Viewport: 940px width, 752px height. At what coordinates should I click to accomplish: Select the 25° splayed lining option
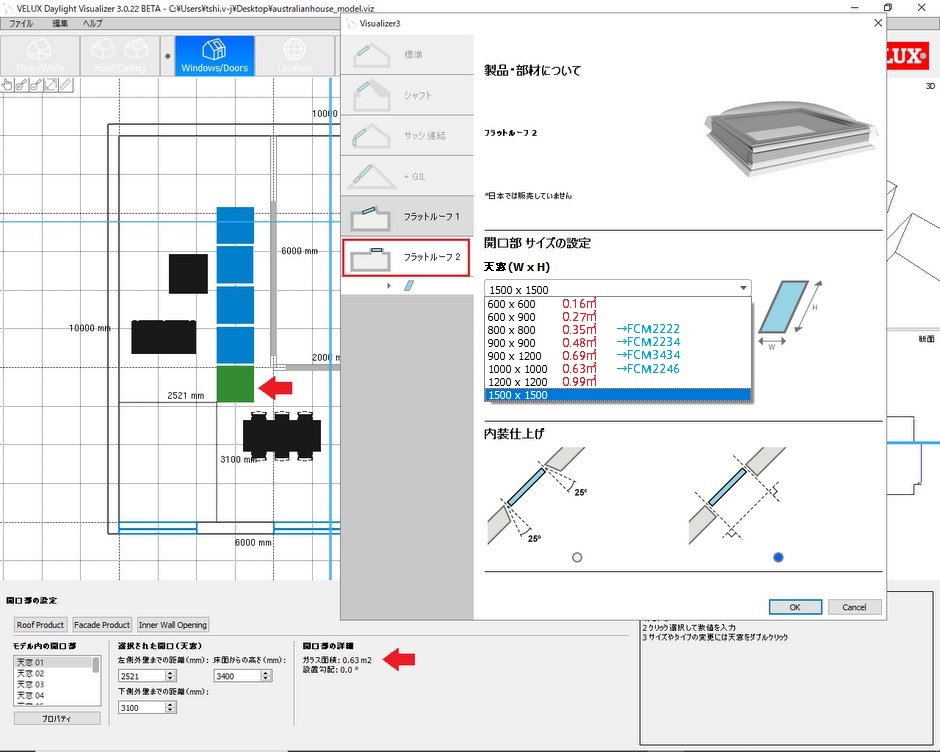point(577,558)
